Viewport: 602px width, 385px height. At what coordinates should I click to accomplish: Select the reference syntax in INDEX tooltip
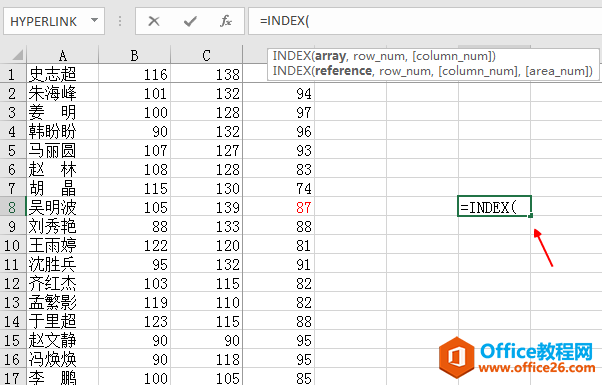[x=433, y=71]
